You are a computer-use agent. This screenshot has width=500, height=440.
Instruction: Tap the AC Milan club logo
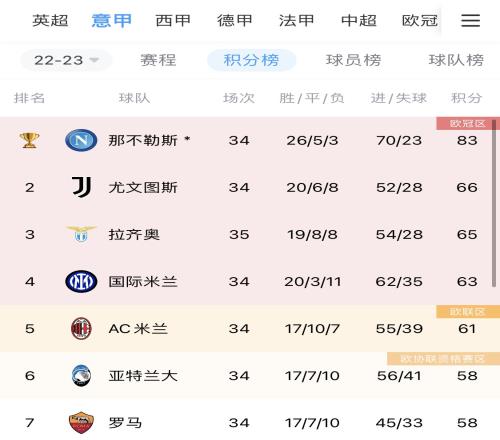(81, 329)
